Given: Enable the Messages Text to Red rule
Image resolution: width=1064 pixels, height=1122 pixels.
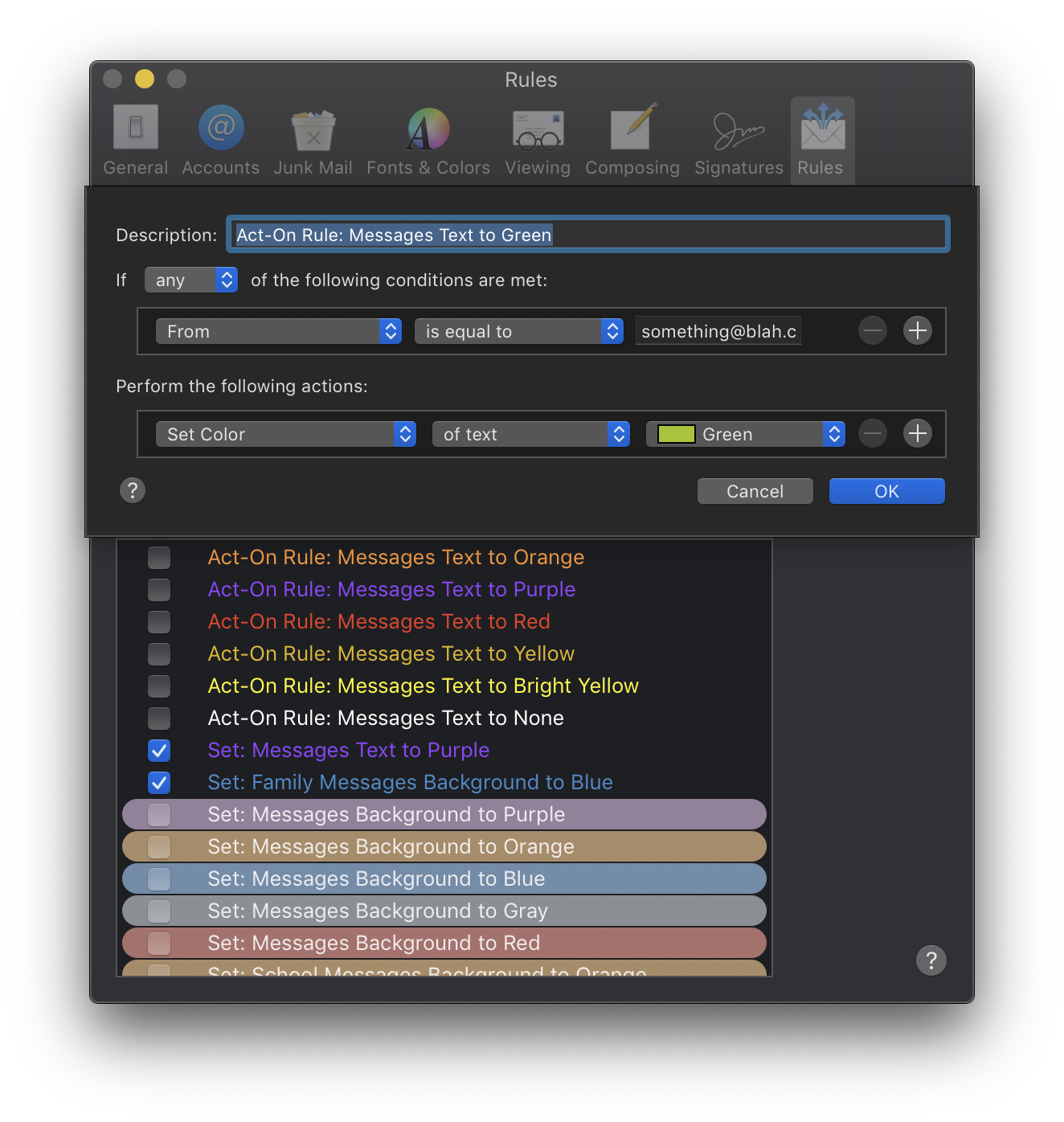Looking at the screenshot, I should (159, 621).
